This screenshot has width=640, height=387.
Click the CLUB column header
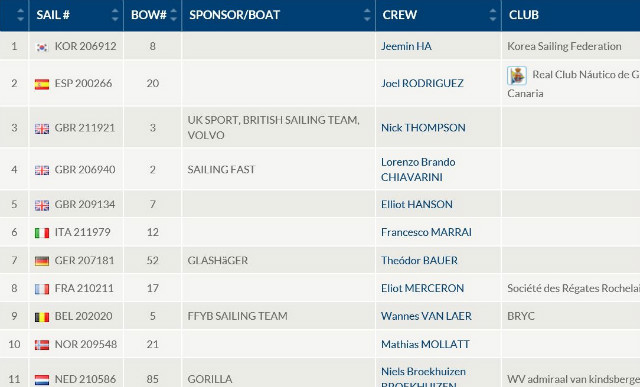(x=524, y=15)
